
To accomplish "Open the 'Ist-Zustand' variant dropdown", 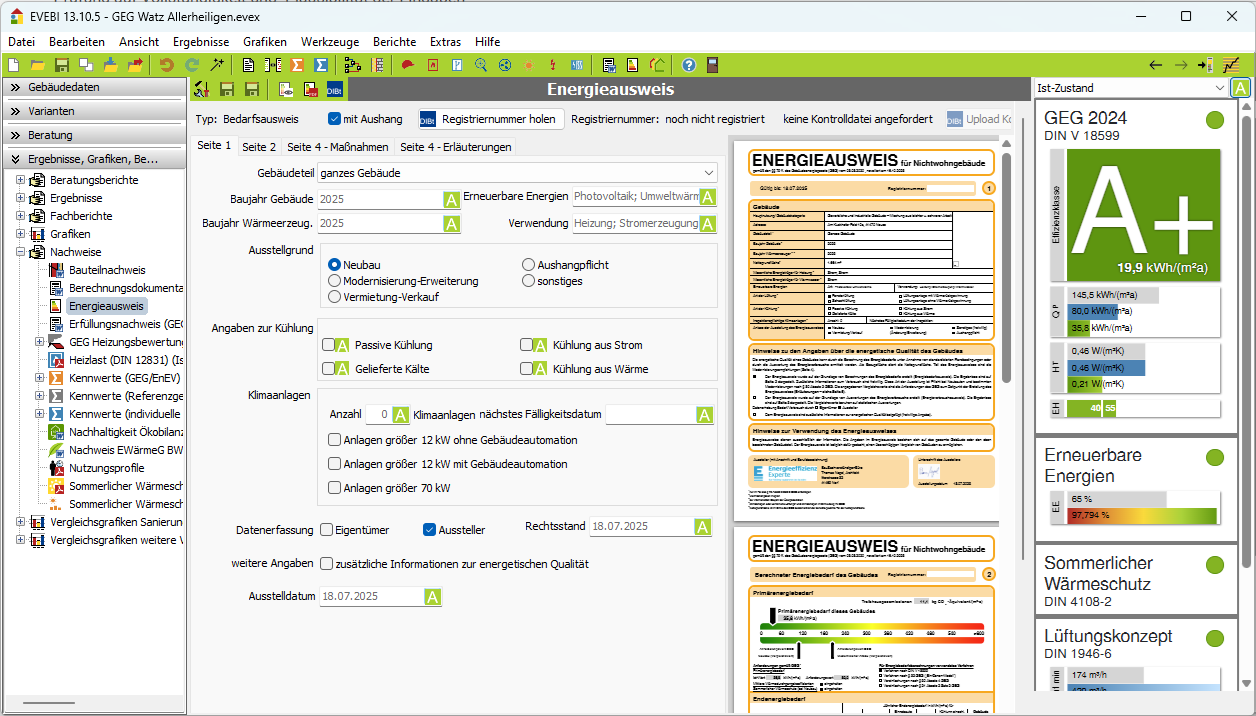I will click(x=1130, y=88).
